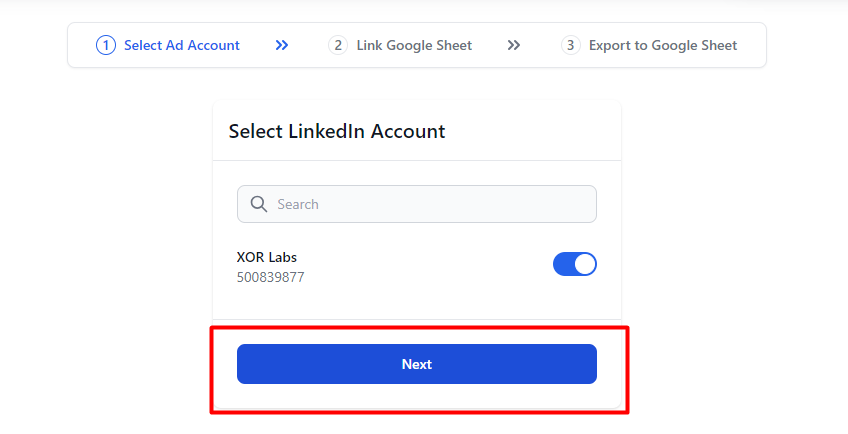Click the account ID 500839877
The width and height of the screenshot is (848, 434).
pos(270,277)
